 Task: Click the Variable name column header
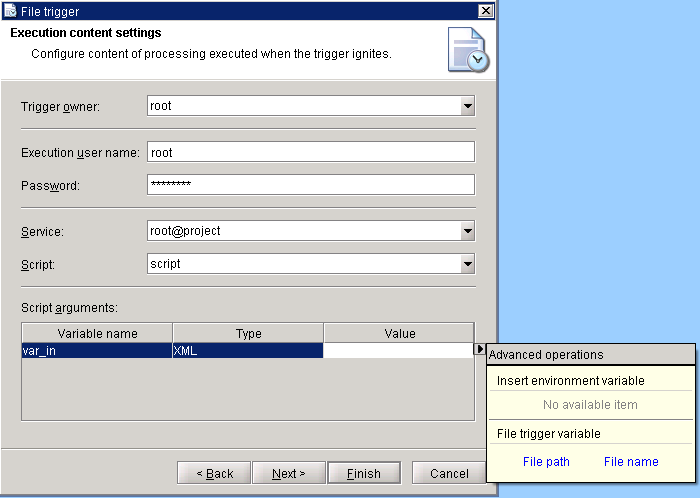coord(97,333)
